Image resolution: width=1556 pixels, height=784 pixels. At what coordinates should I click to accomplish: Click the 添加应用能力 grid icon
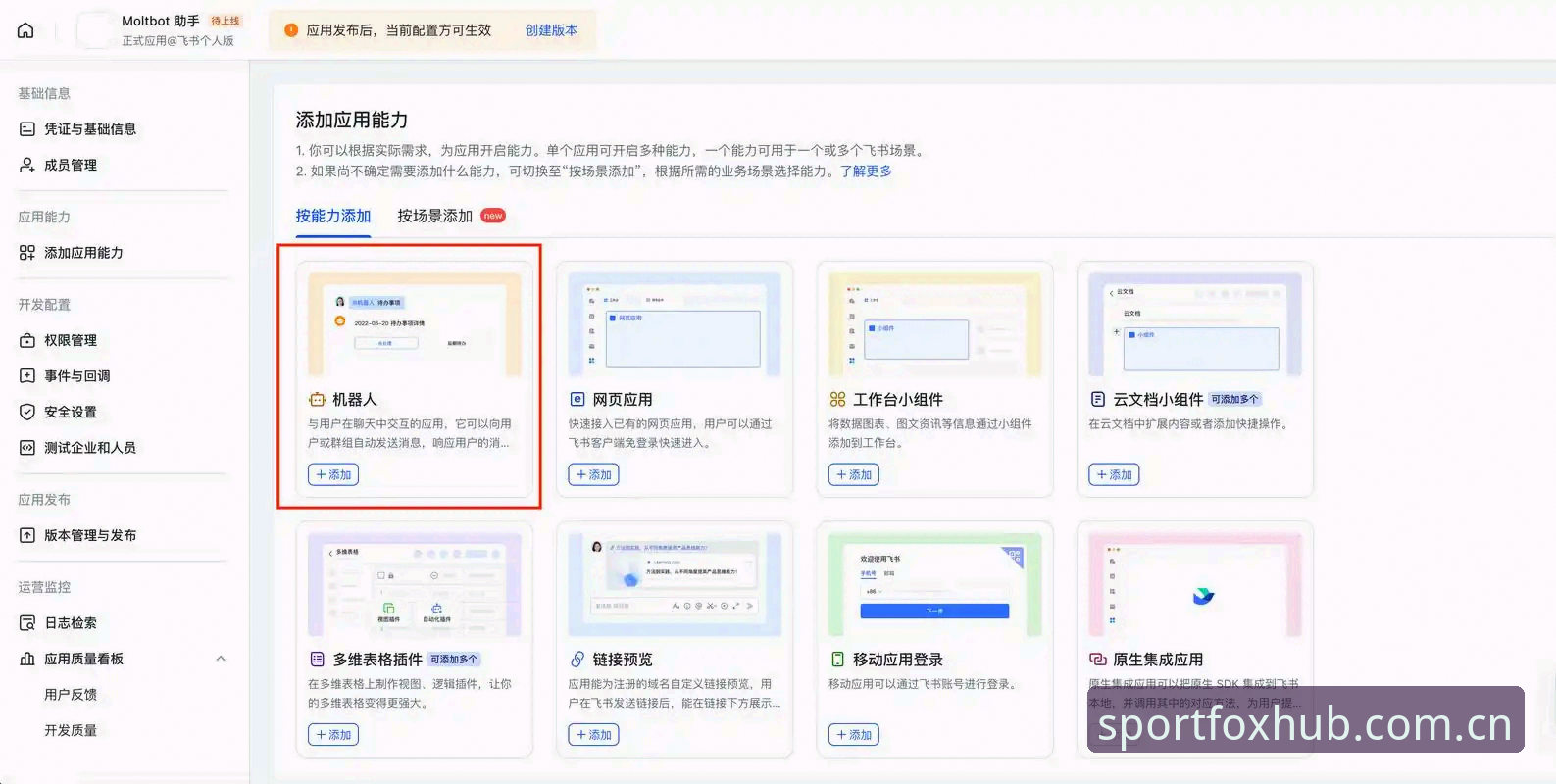(27, 253)
